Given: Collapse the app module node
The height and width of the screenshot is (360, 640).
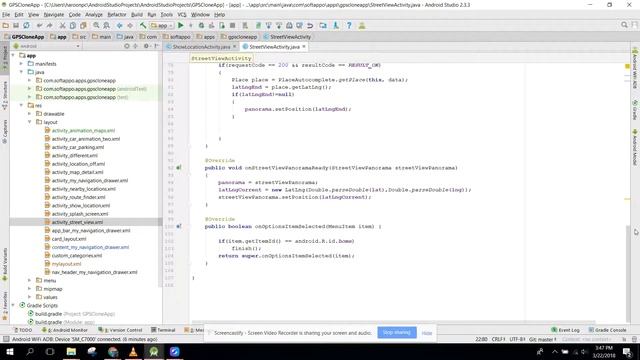Looking at the screenshot, I should click(x=13, y=55).
